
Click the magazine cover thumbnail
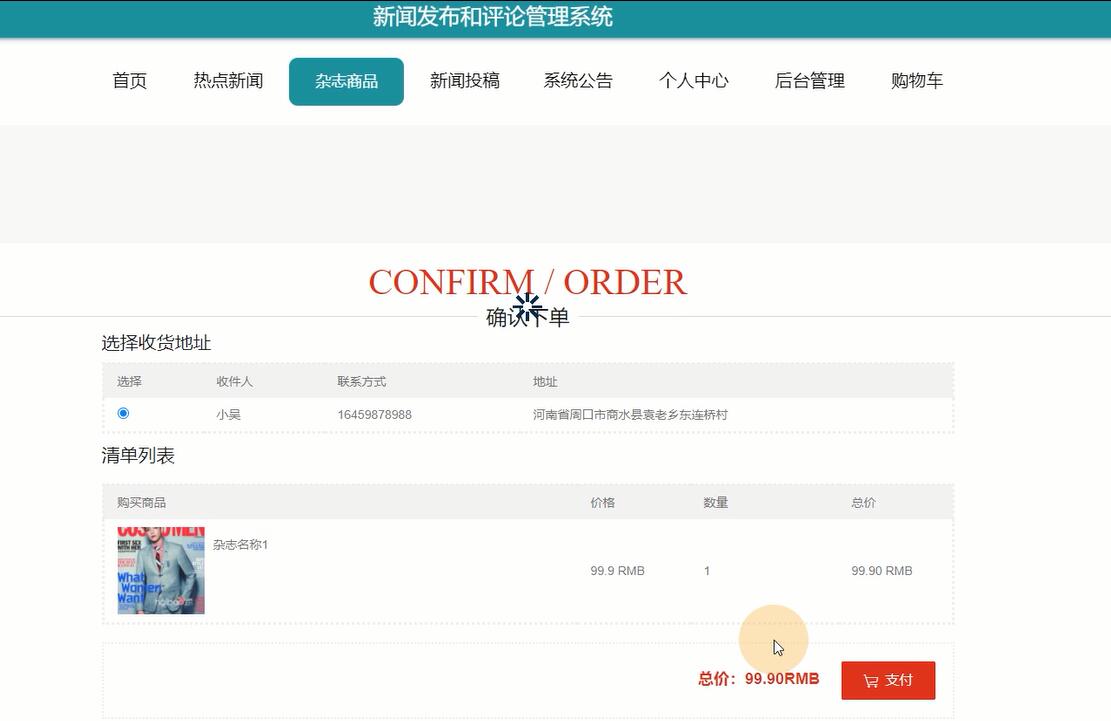(161, 570)
